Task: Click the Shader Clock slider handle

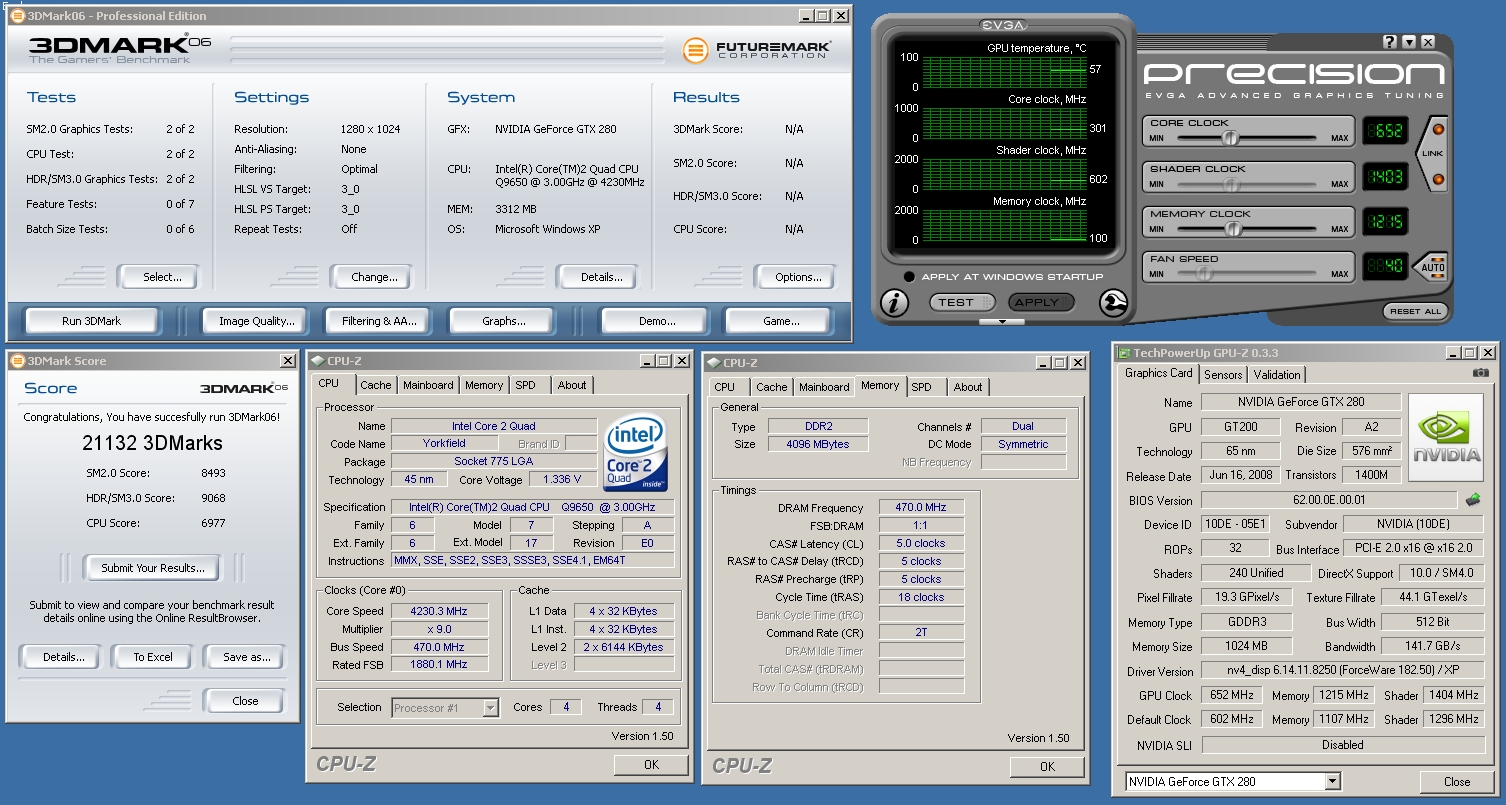Action: pyautogui.click(x=1233, y=184)
